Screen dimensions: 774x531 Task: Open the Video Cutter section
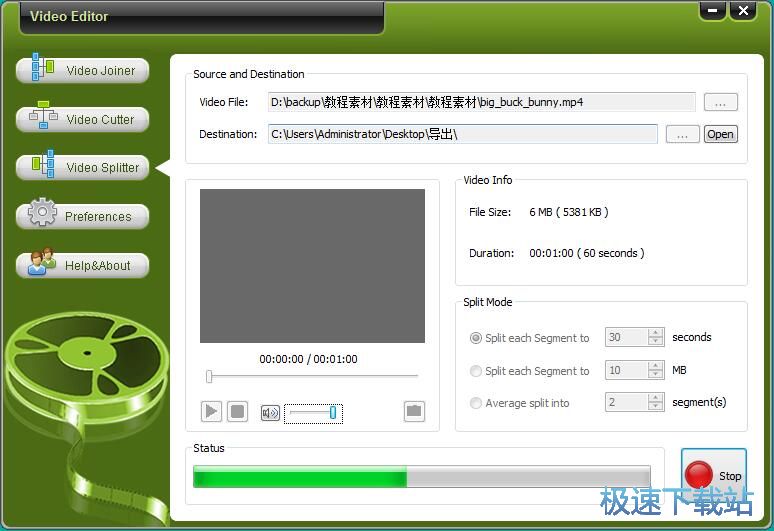point(82,119)
